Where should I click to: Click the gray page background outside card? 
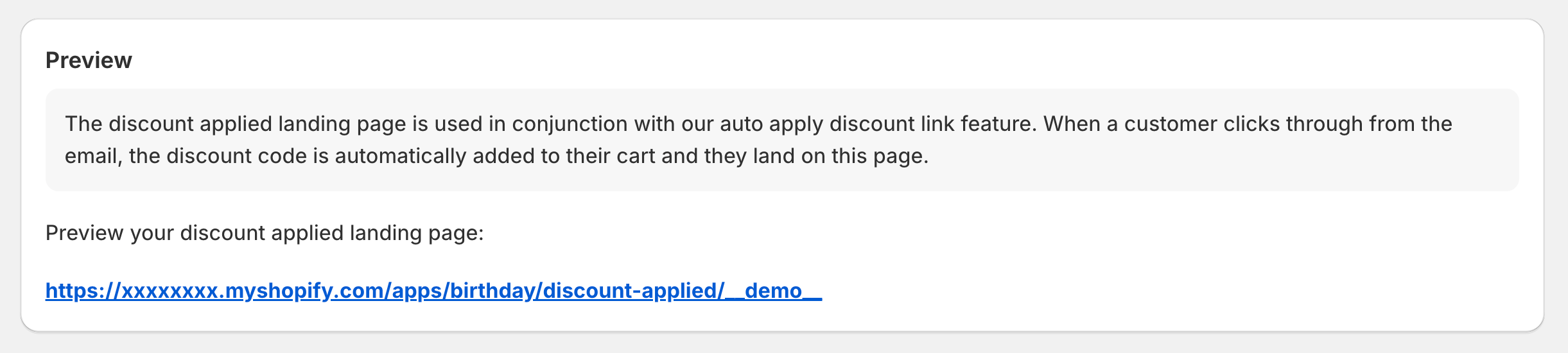(x=783, y=344)
